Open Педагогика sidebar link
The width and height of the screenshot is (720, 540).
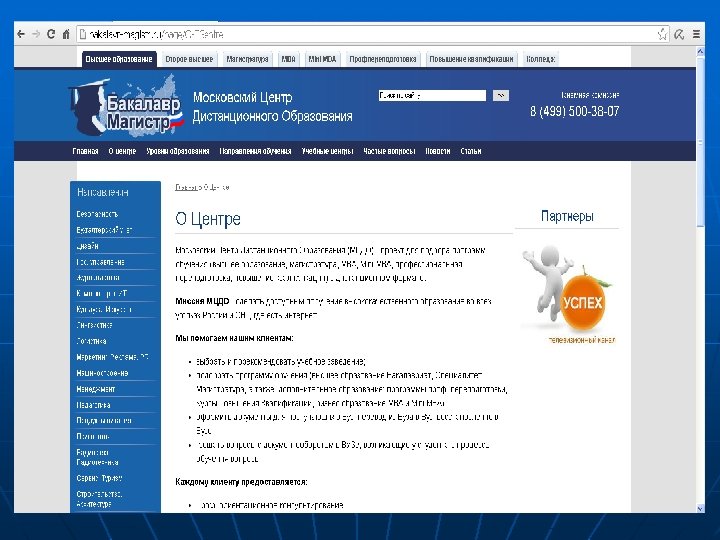(x=93, y=405)
